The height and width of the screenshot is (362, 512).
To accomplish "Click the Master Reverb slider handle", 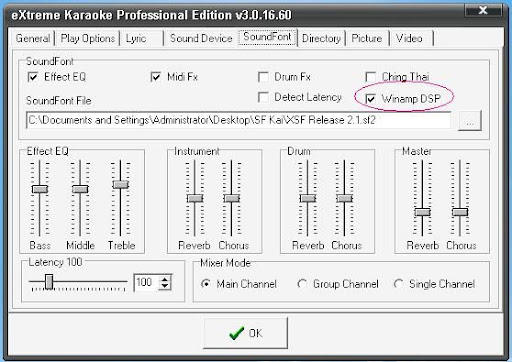I will point(422,212).
